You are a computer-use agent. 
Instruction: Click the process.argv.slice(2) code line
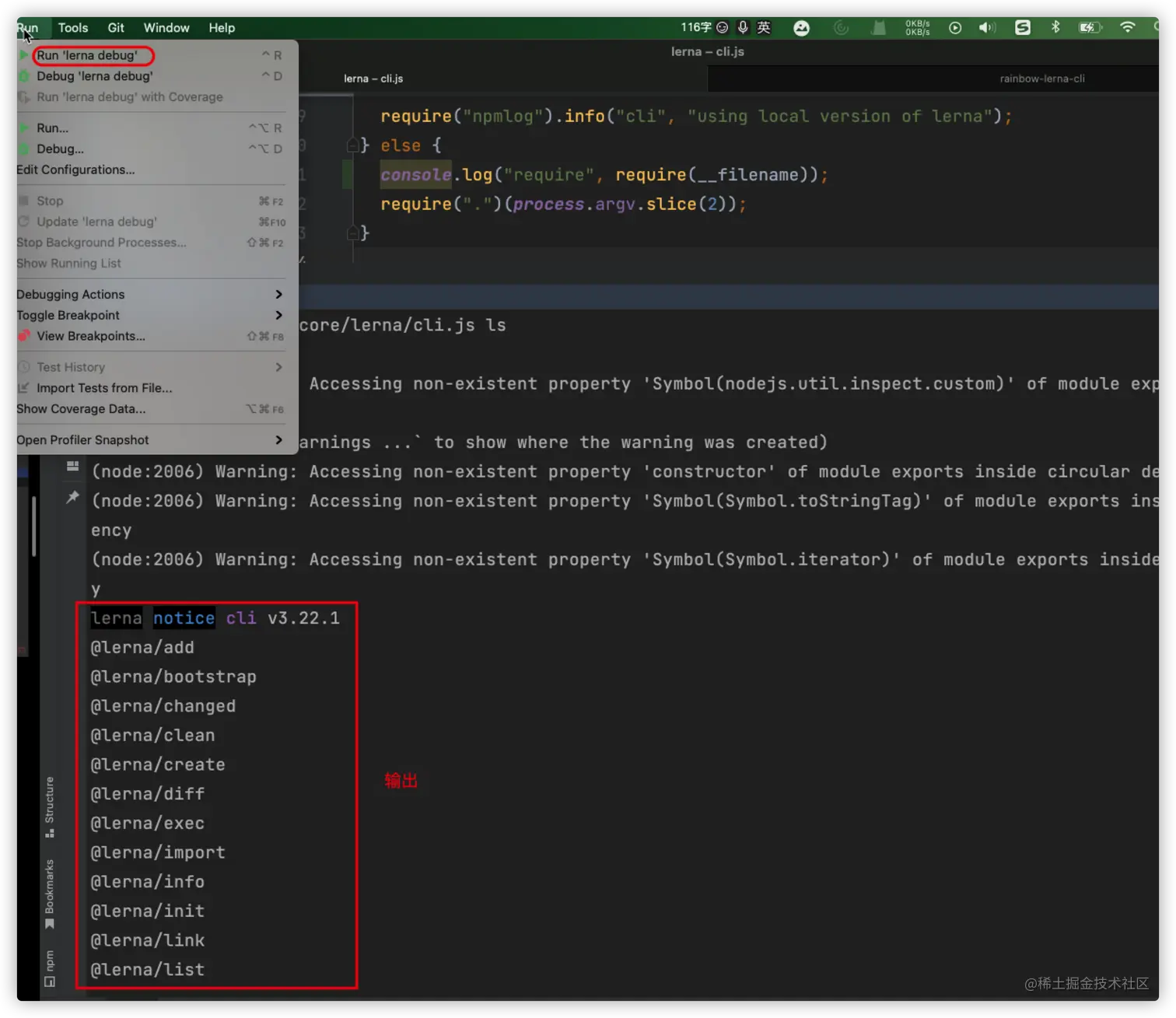[x=563, y=205]
